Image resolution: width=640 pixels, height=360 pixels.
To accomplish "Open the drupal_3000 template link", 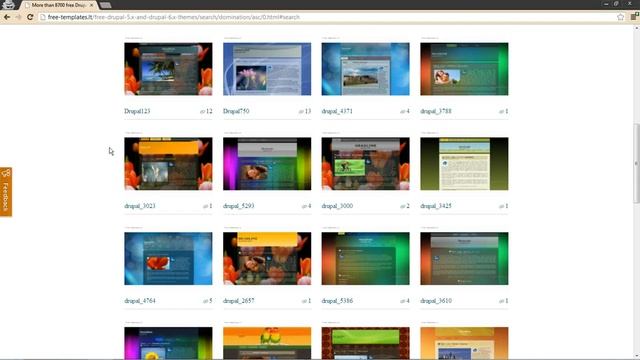I will pos(337,206).
